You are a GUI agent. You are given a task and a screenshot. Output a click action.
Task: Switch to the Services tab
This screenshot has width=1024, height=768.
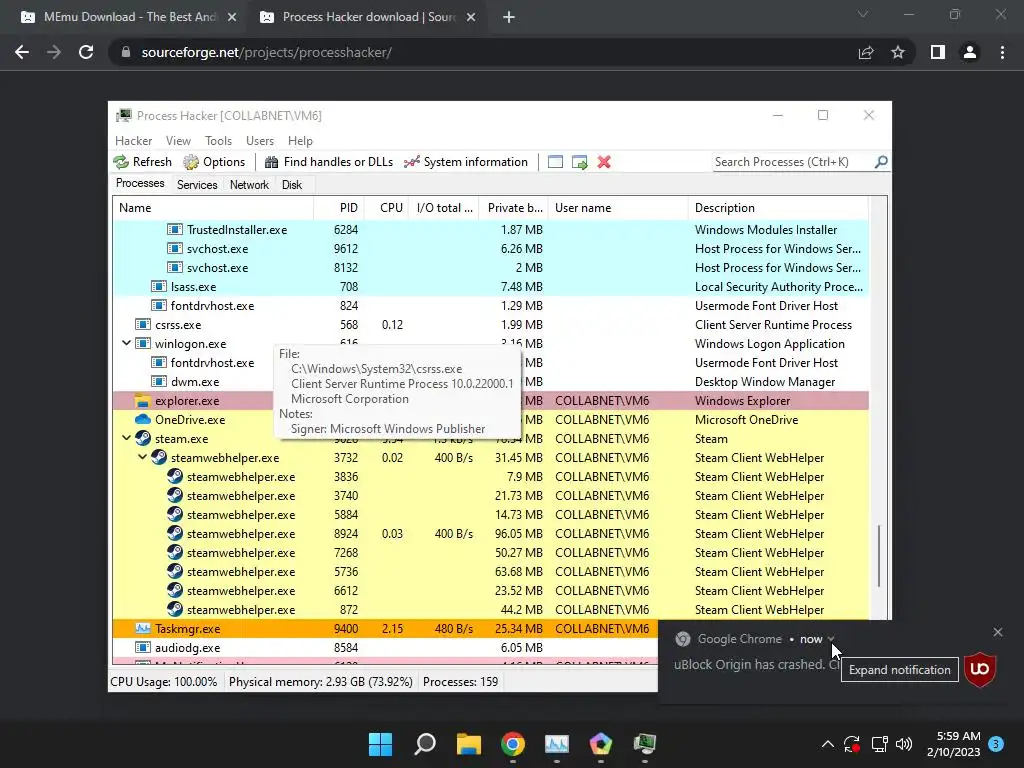197,185
